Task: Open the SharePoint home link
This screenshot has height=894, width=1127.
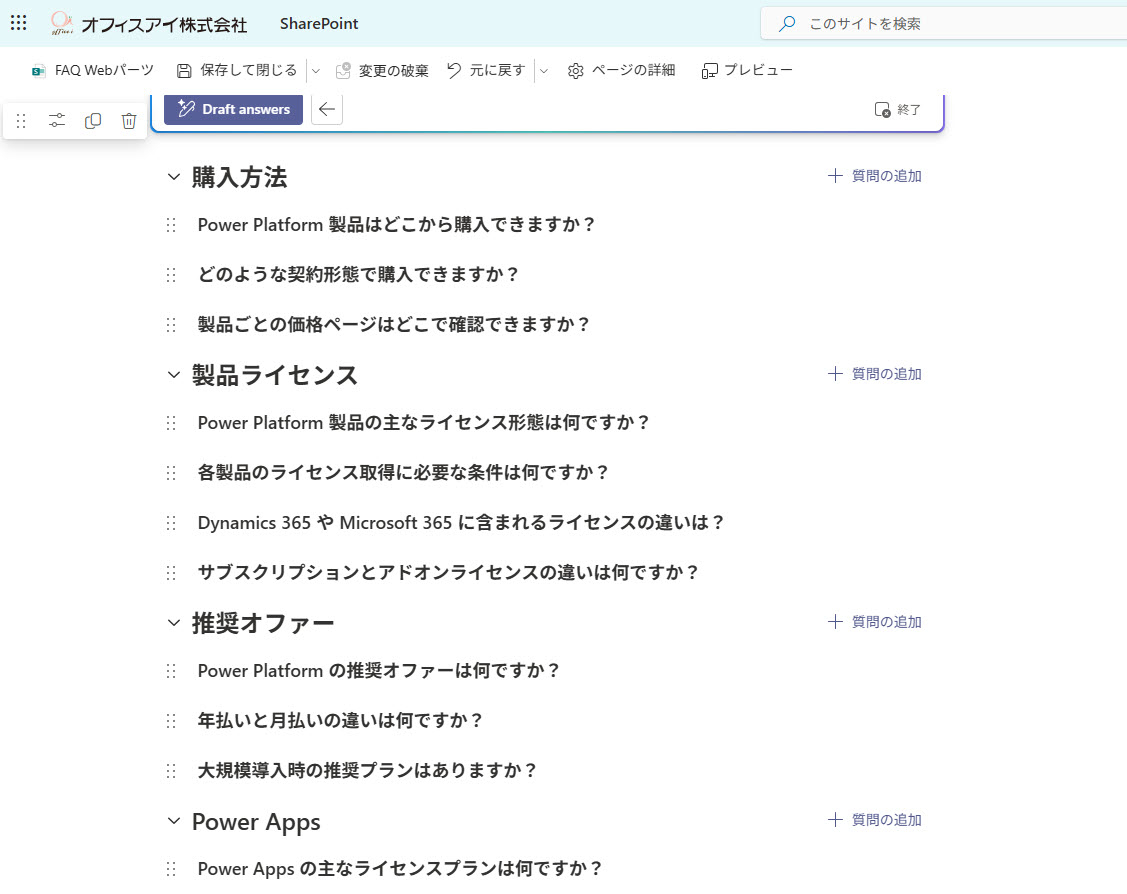Action: [318, 24]
